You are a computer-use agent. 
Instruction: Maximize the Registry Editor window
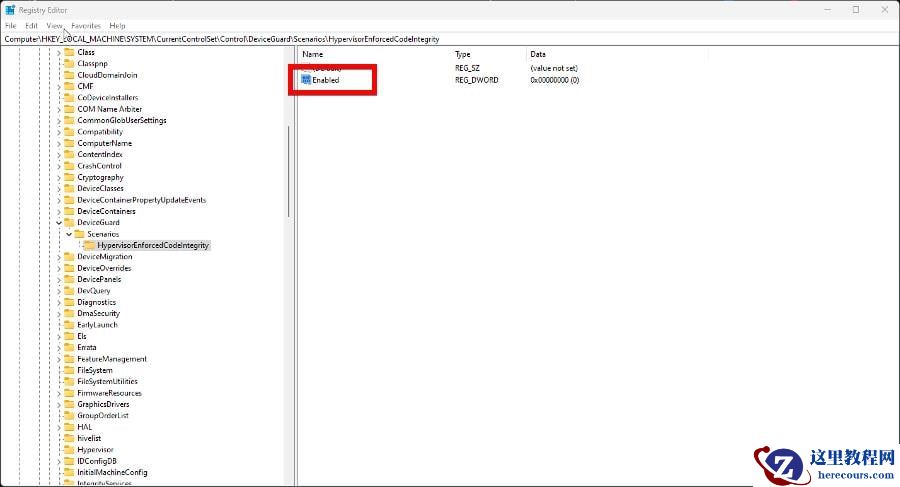(855, 10)
